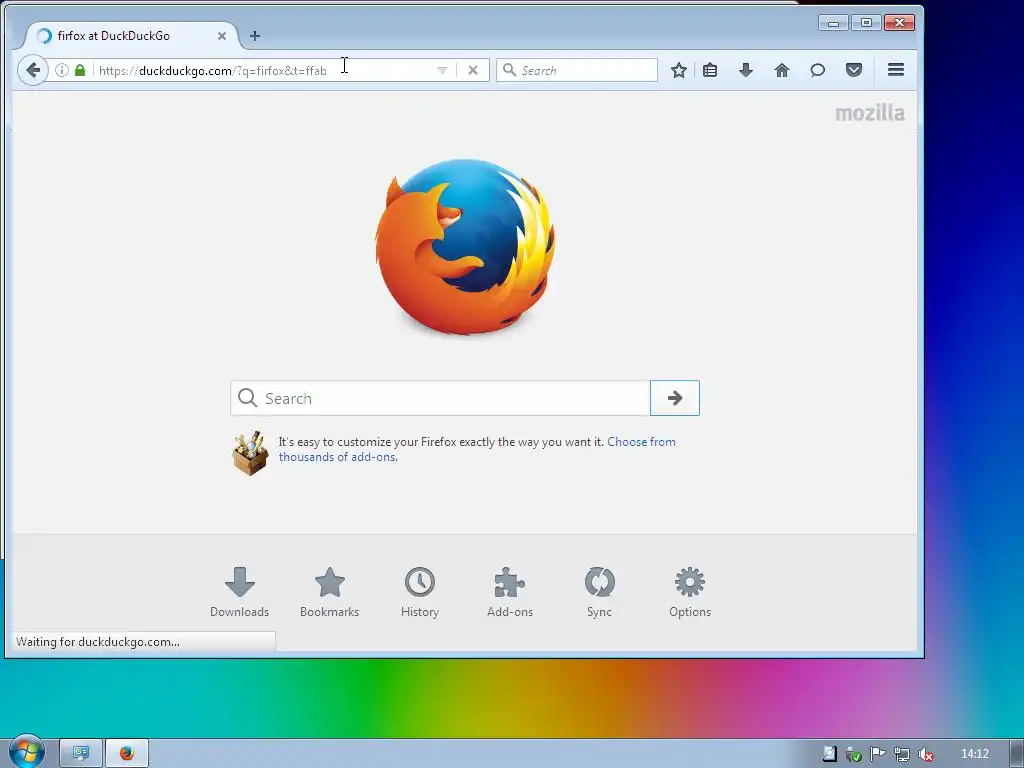The height and width of the screenshot is (768, 1024).
Task: Close the 'firfox at DuckDuckGo' tab
Action: [222, 36]
